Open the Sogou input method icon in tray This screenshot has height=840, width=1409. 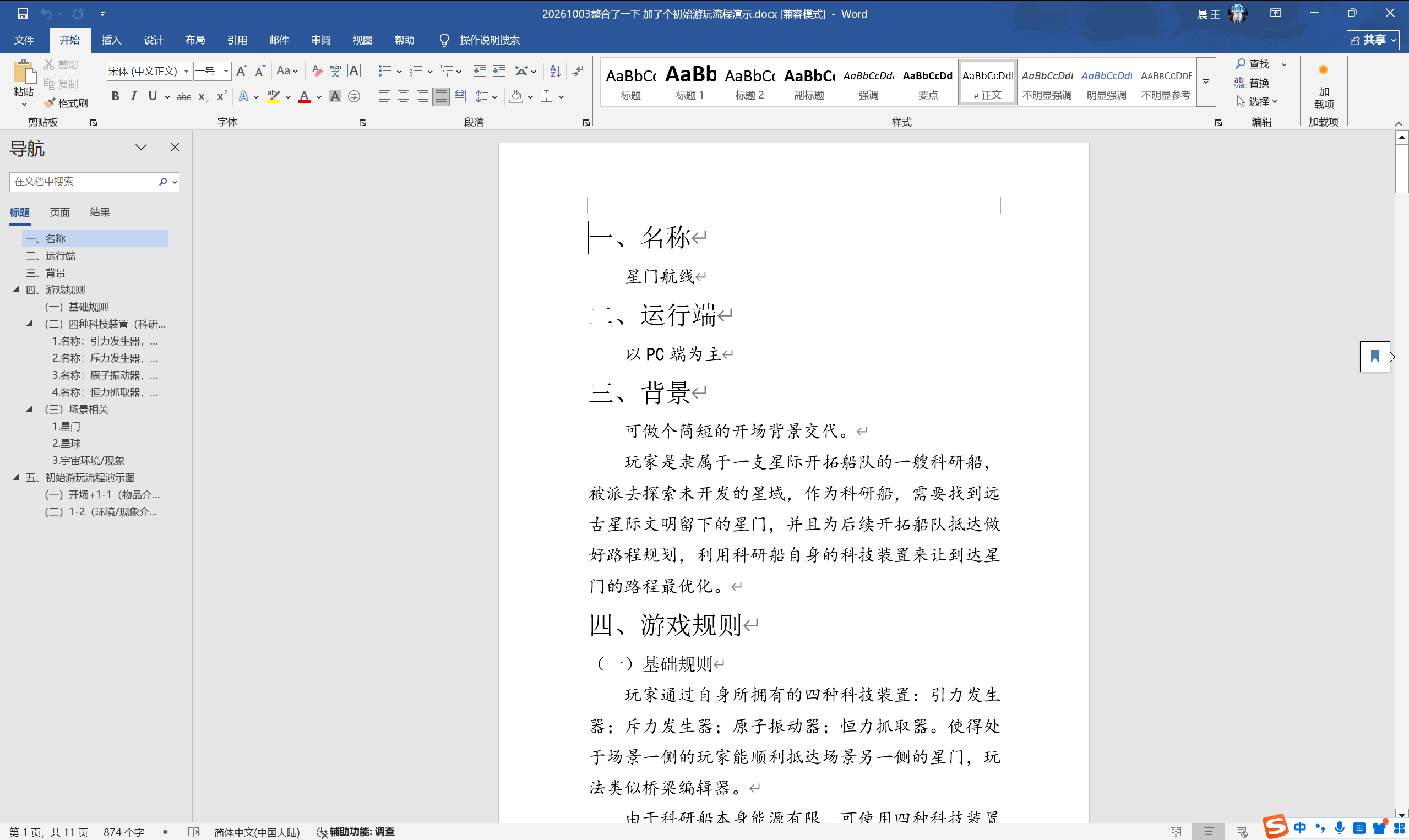click(x=1275, y=827)
